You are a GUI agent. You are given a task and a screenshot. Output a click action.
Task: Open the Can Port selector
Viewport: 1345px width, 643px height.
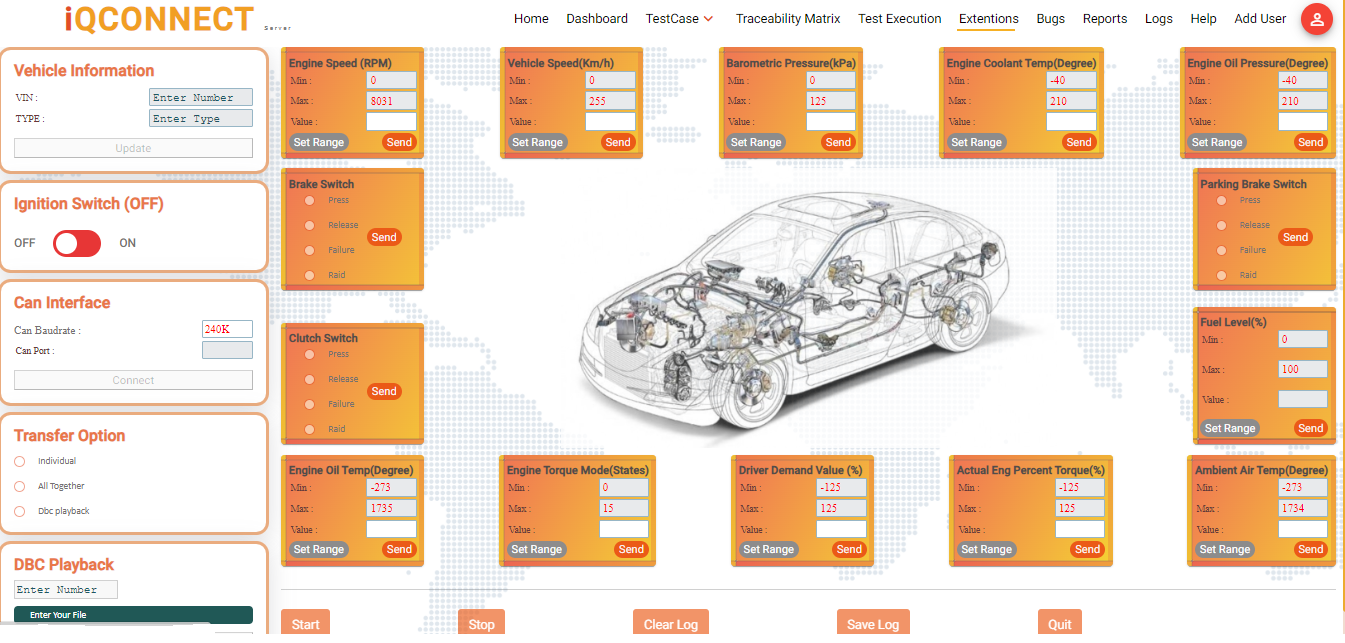point(227,349)
